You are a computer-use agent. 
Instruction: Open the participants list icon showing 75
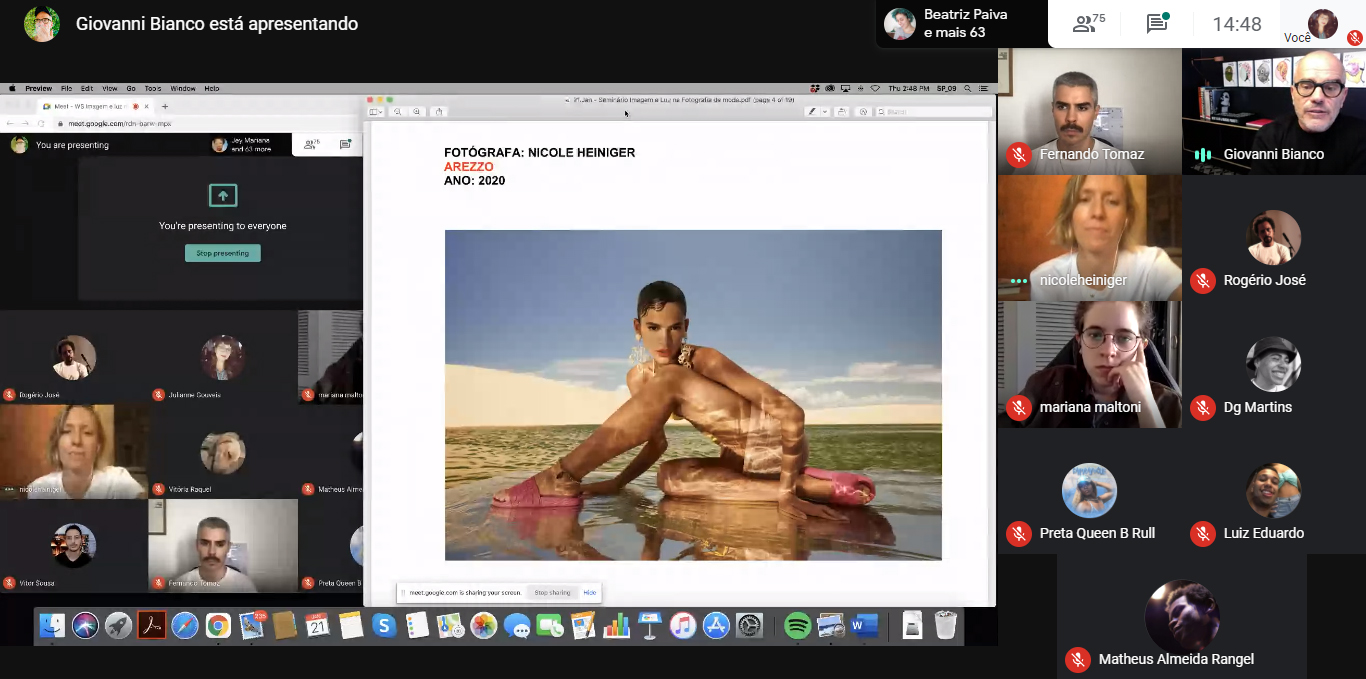coord(1088,24)
